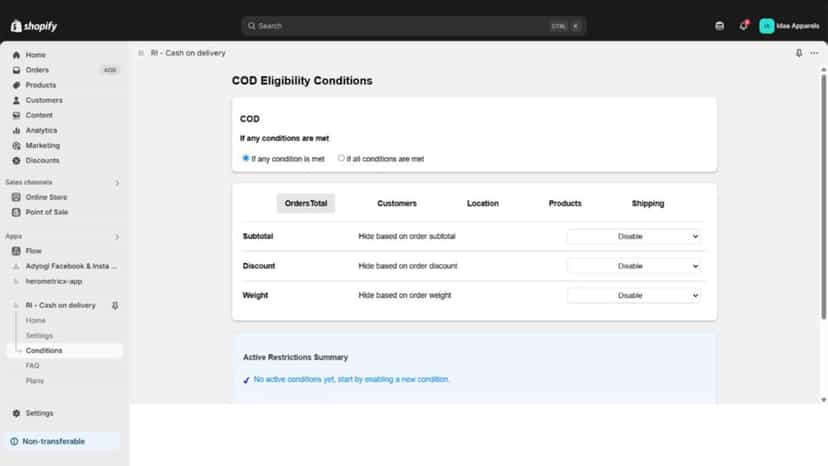Open the Subtotal Disable dropdown
The image size is (828, 466).
click(634, 237)
